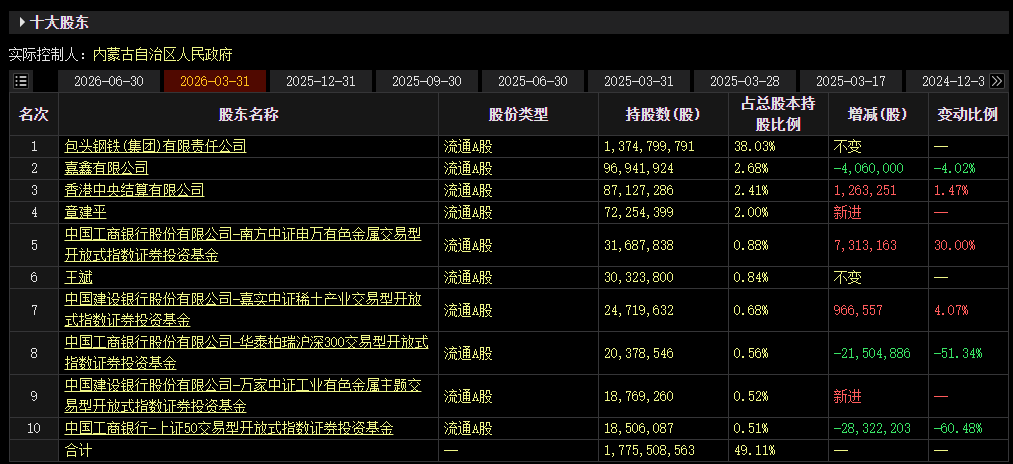Select the 2025-06-30 tab
The height and width of the screenshot is (464, 1013).
click(532, 81)
